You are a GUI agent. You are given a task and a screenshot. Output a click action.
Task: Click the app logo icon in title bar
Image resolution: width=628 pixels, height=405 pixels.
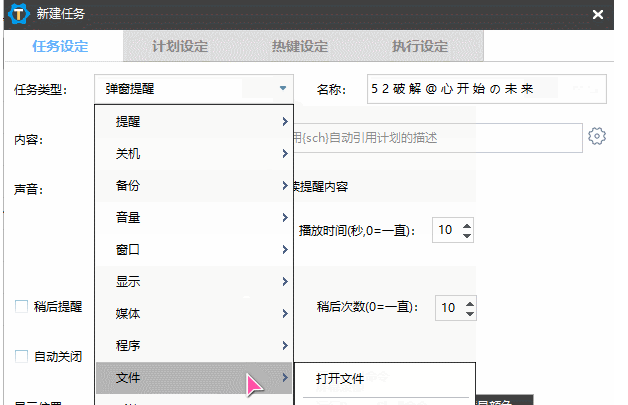pyautogui.click(x=17, y=14)
